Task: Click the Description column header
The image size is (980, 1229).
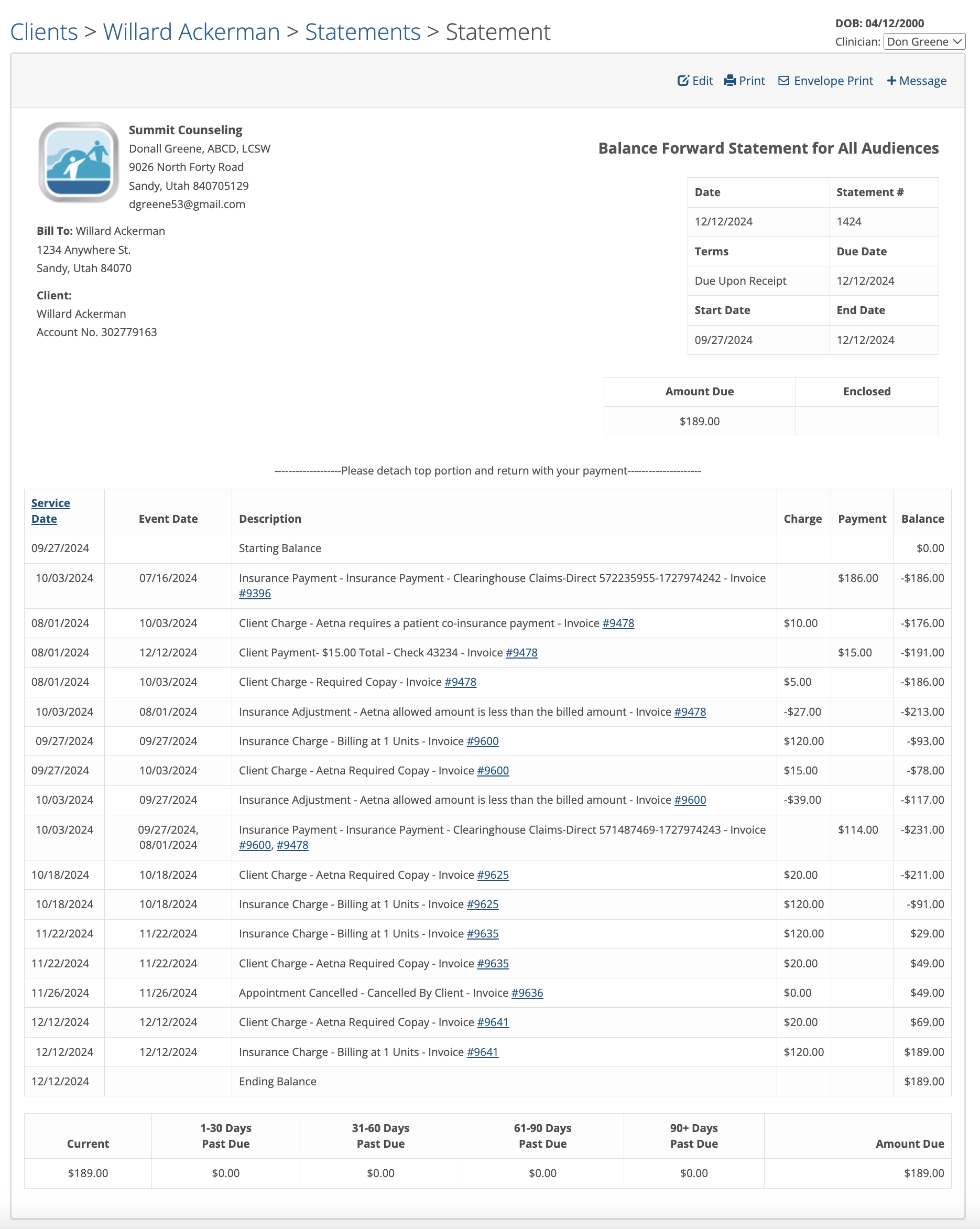Action: pos(270,519)
